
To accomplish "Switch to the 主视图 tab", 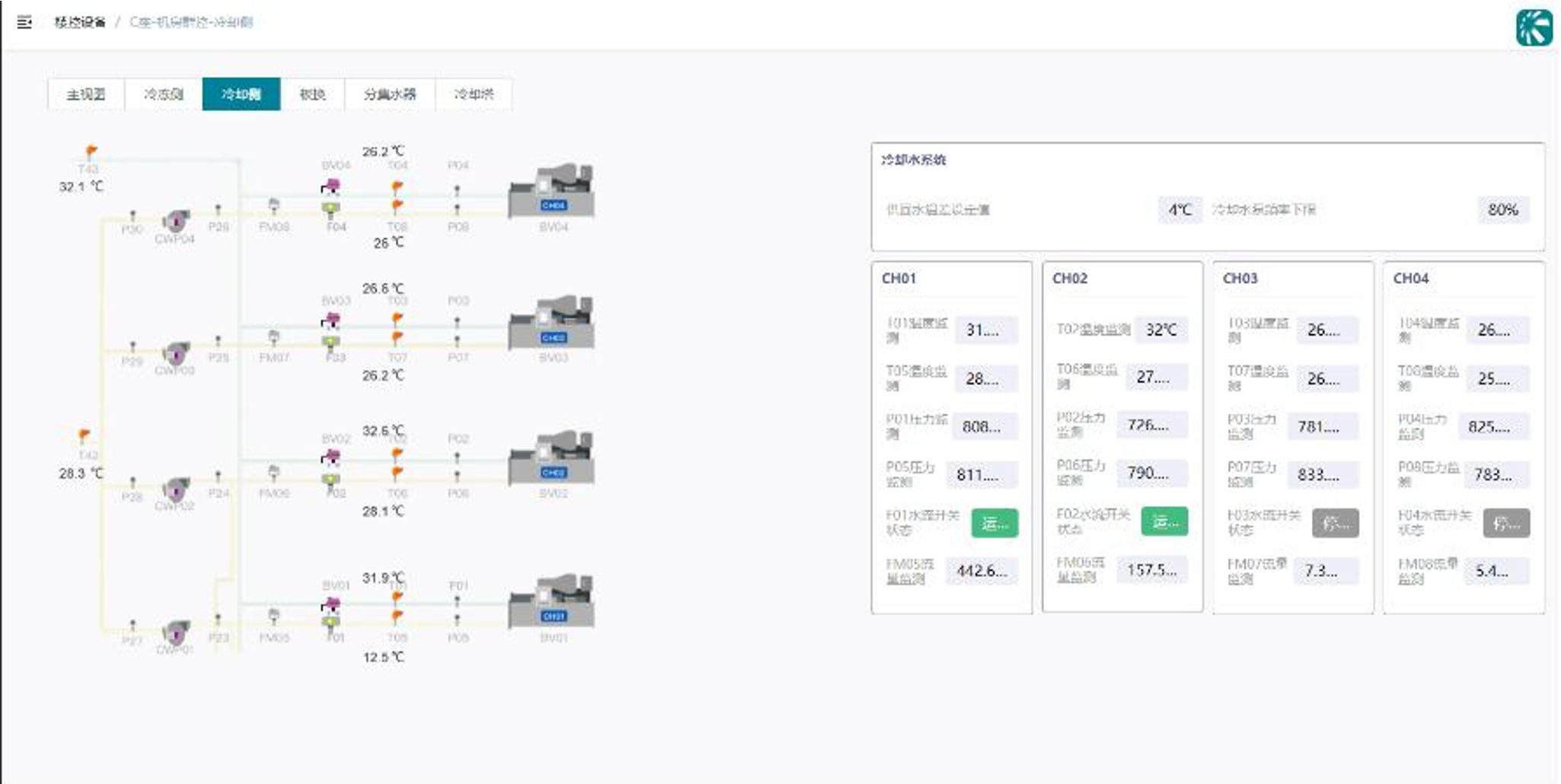I will [x=86, y=94].
